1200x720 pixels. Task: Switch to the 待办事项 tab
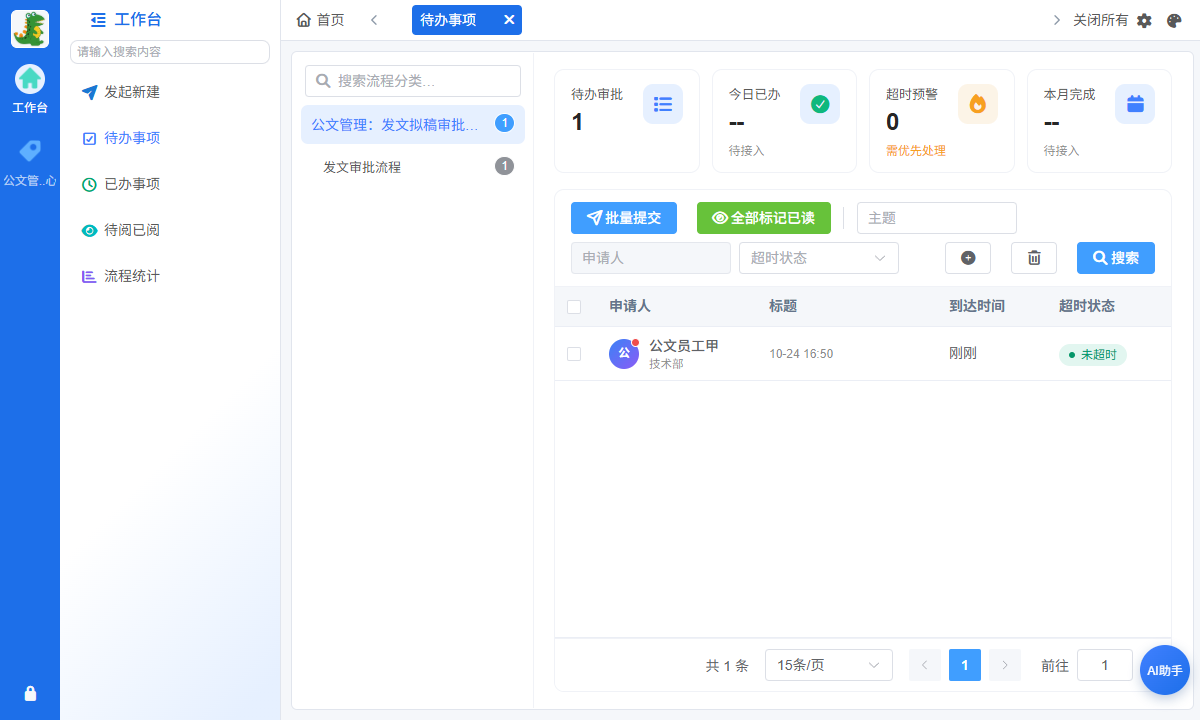pyautogui.click(x=449, y=20)
